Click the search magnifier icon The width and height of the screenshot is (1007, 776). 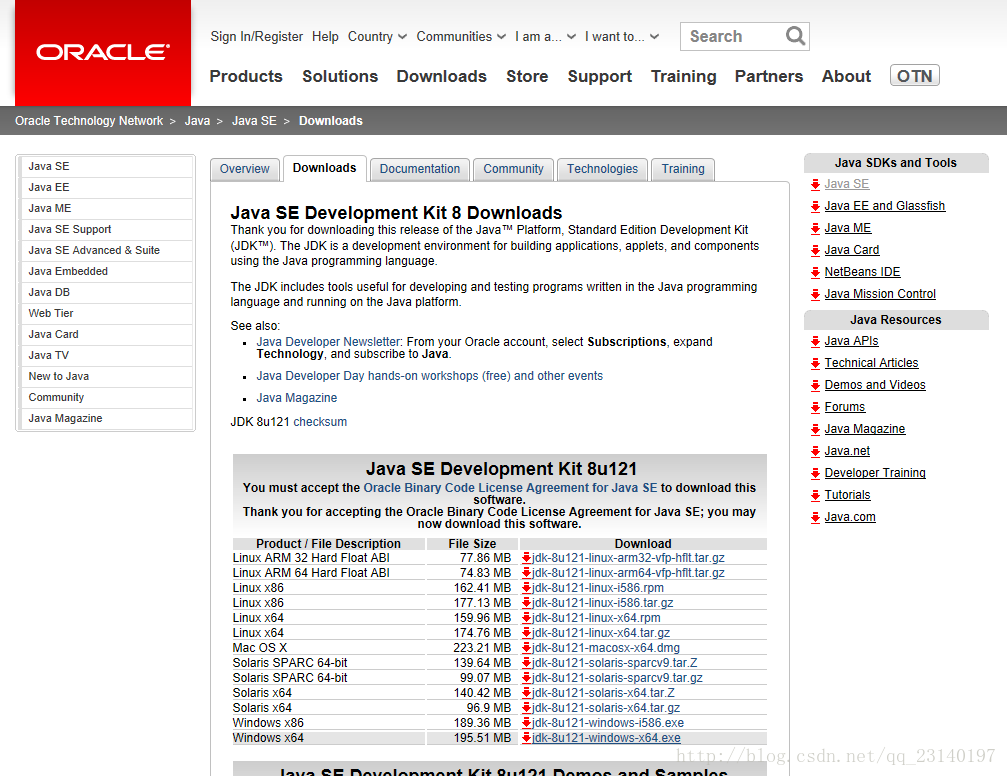(x=795, y=36)
